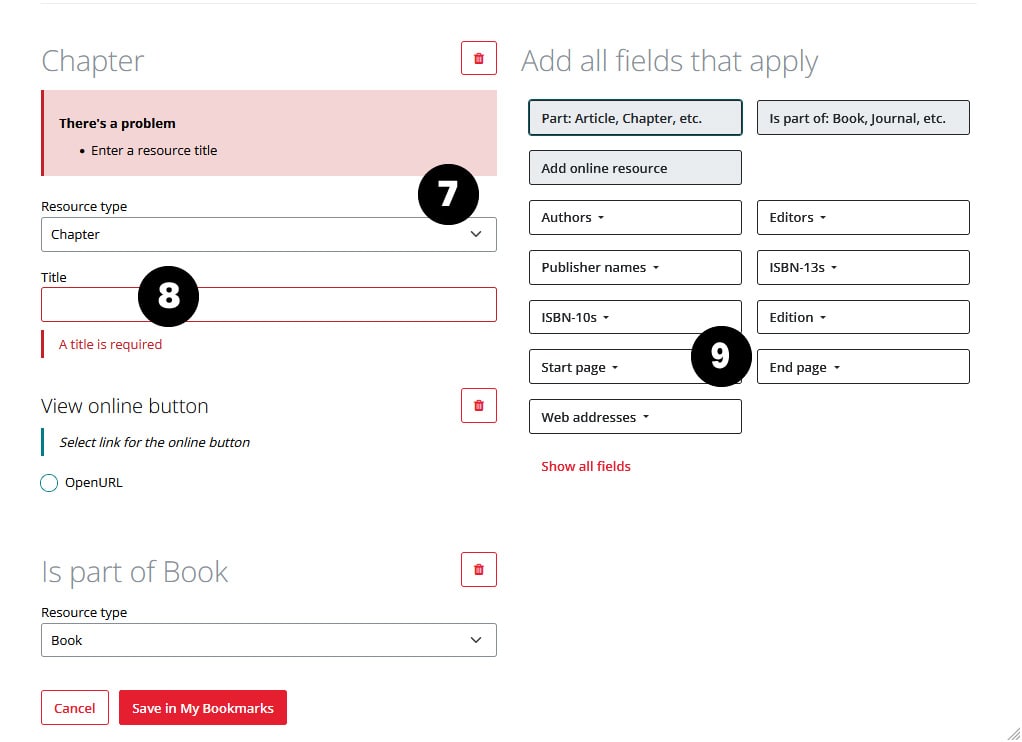The width and height of the screenshot is (1022, 742).
Task: Expand the ISBN-10s dropdown
Action: pos(634,318)
